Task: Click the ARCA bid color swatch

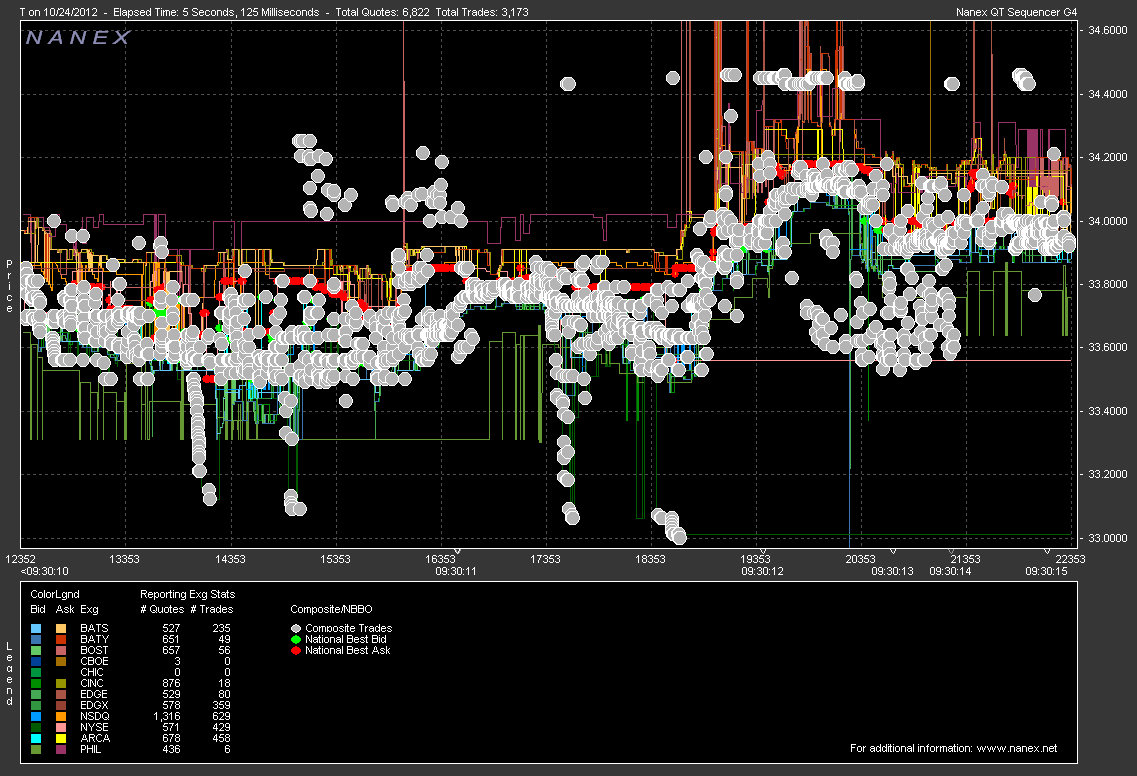Action: click(36, 738)
